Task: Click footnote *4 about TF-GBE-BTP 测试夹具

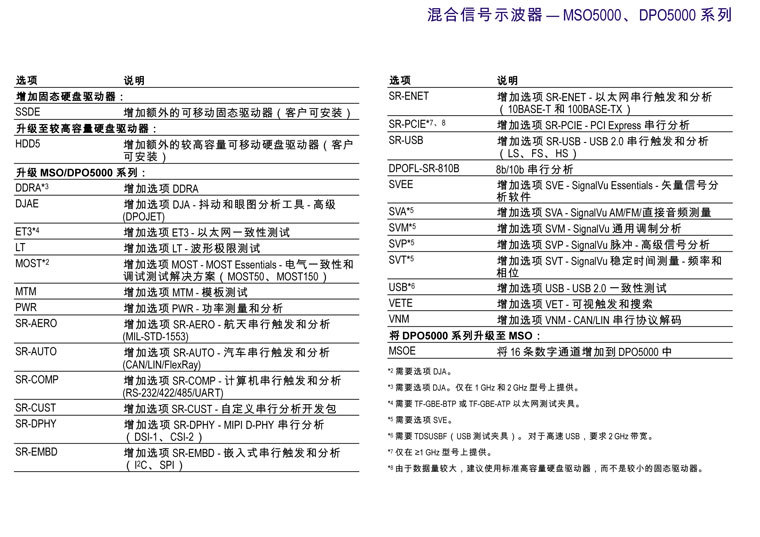Action: 484,403
